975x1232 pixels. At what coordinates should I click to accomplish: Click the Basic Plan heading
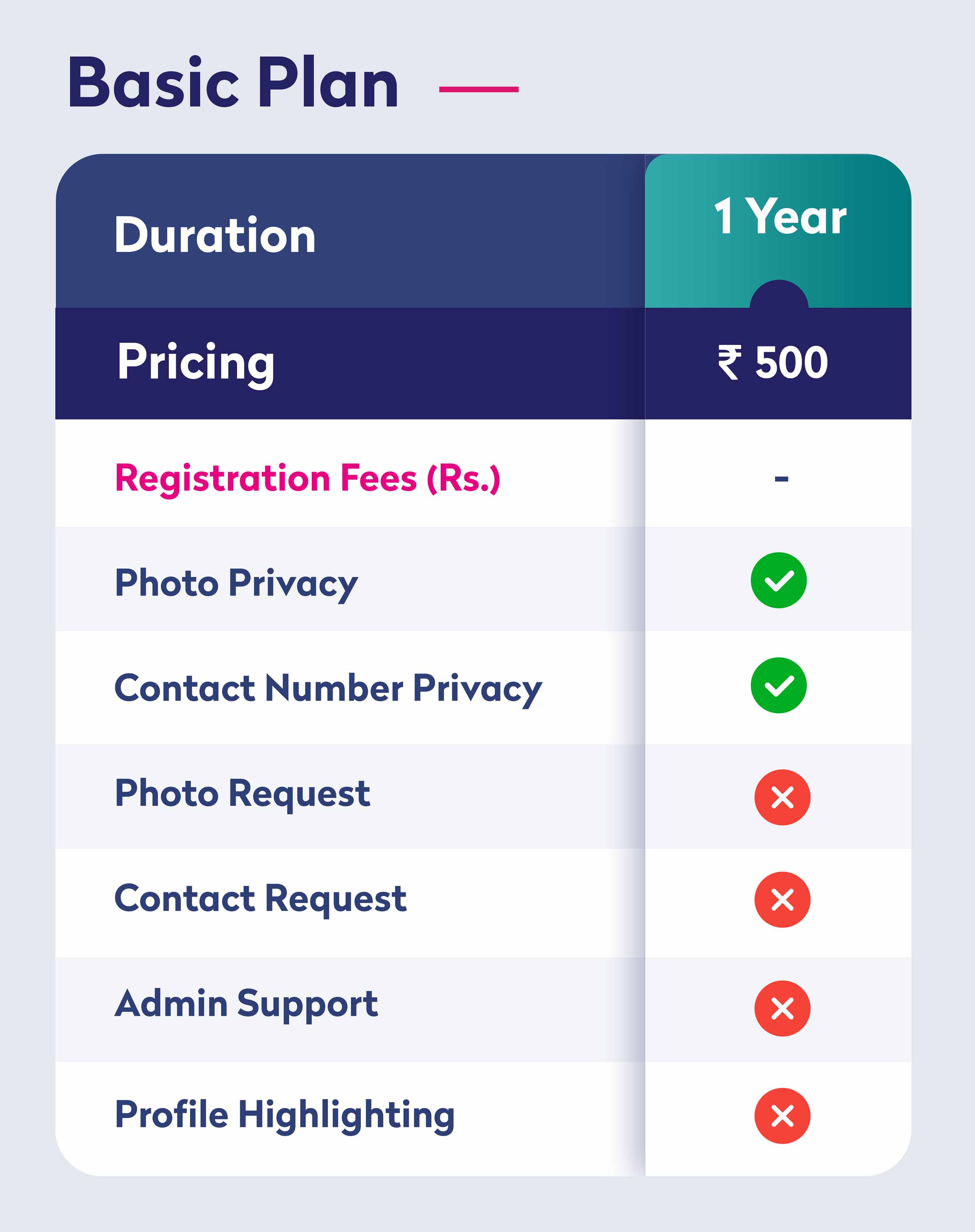point(233,83)
